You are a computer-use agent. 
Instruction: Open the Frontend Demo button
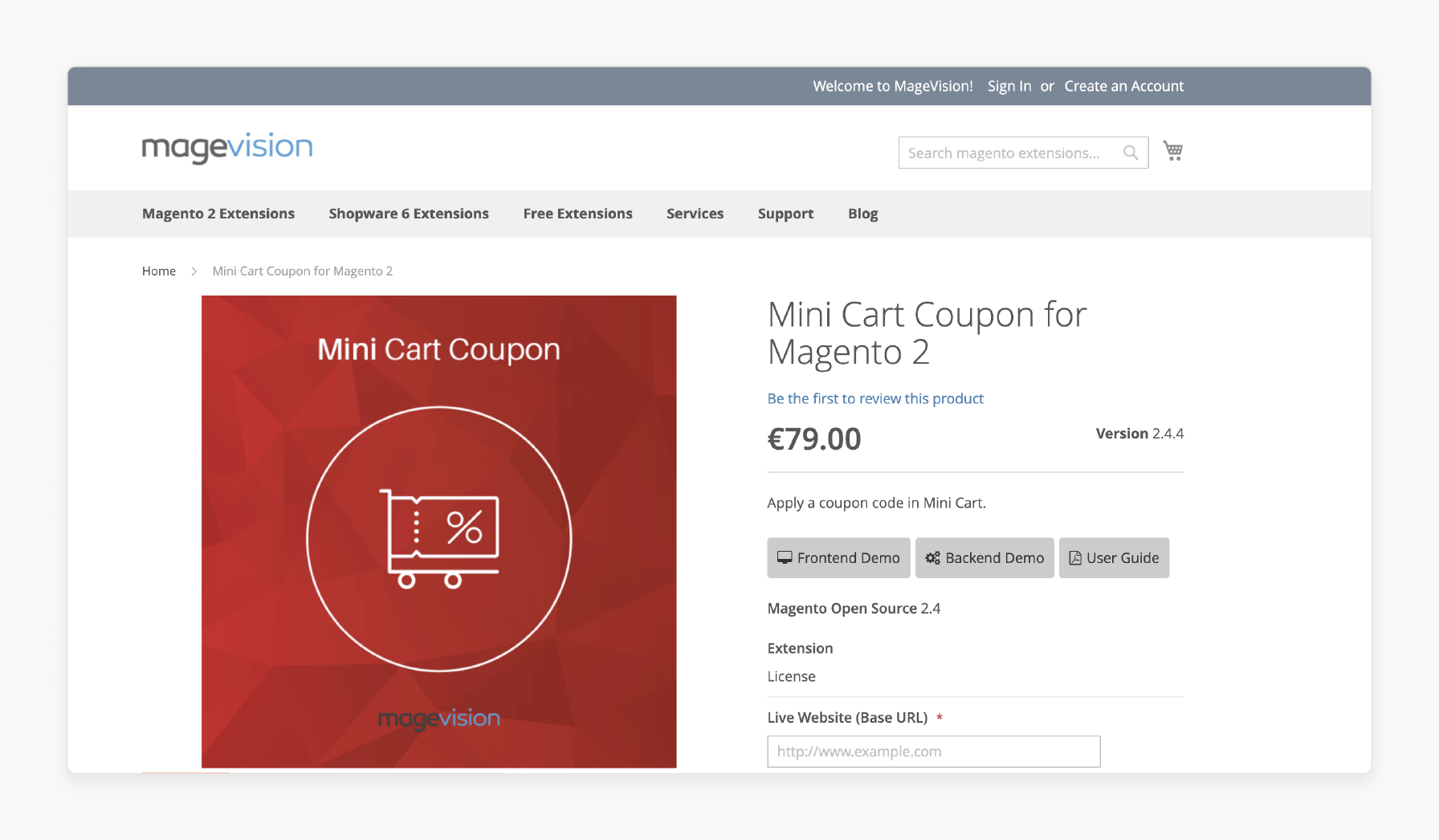pos(838,557)
